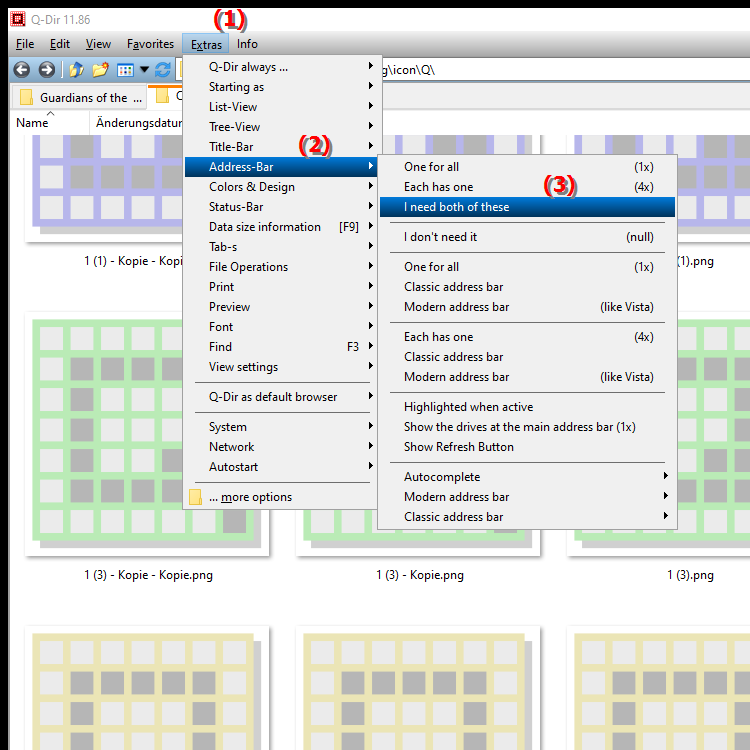Open the Tab-s submenu
This screenshot has width=750, height=750.
pos(281,247)
